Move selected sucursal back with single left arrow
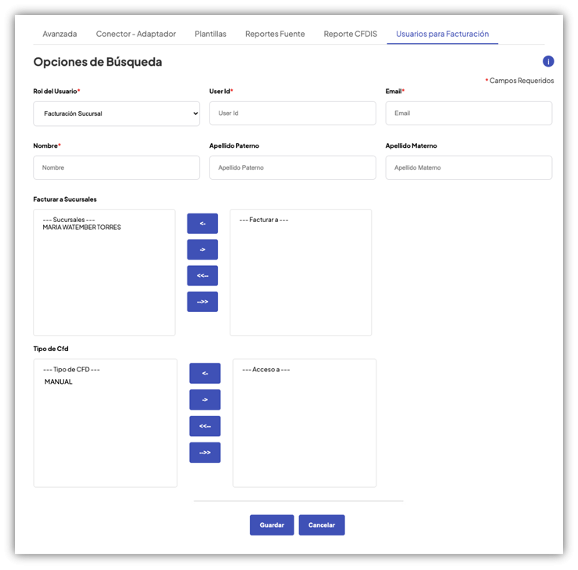The height and width of the screenshot is (570, 578). click(202, 223)
